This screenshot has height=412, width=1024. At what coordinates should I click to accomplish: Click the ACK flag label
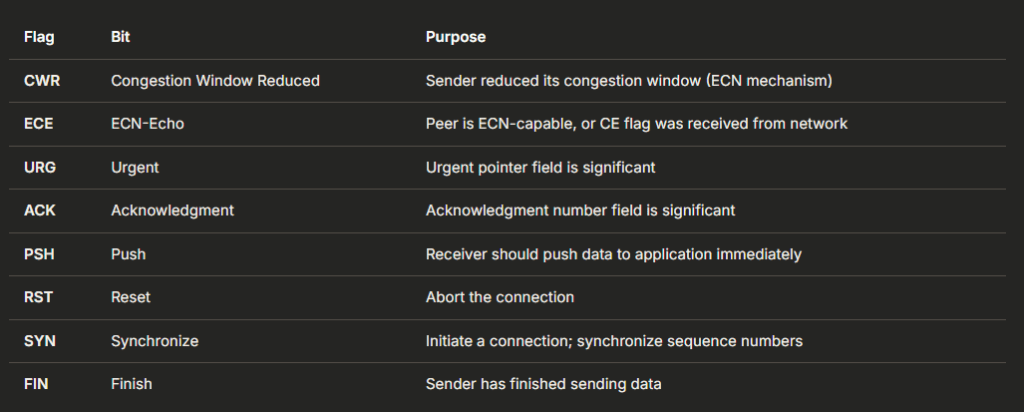[x=41, y=211]
